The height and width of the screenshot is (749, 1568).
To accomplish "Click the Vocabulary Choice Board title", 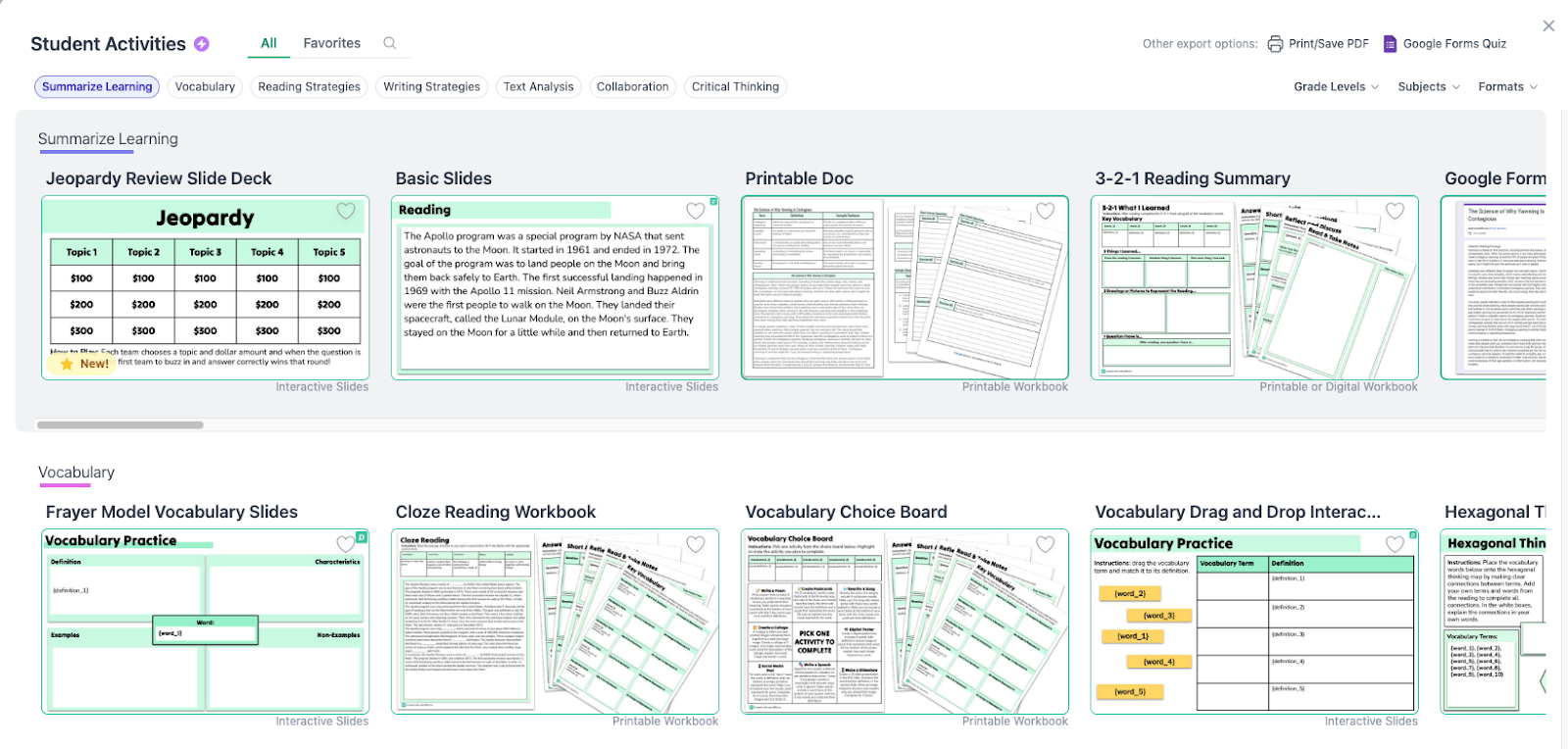I will click(846, 512).
